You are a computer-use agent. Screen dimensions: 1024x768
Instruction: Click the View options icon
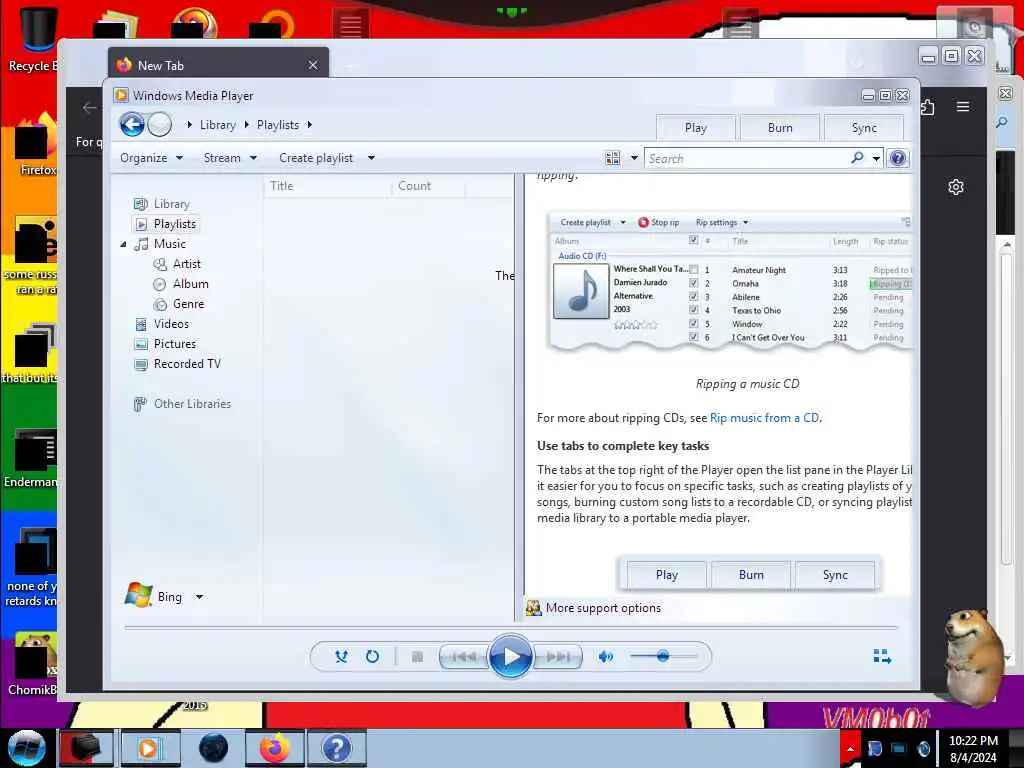pos(613,158)
